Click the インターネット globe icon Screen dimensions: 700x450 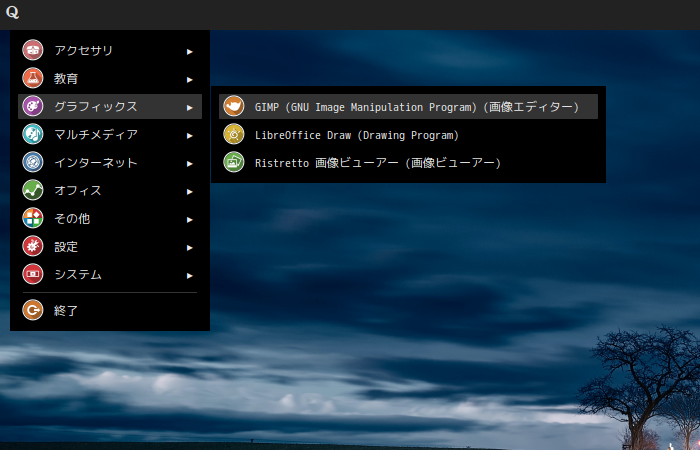(x=33, y=162)
